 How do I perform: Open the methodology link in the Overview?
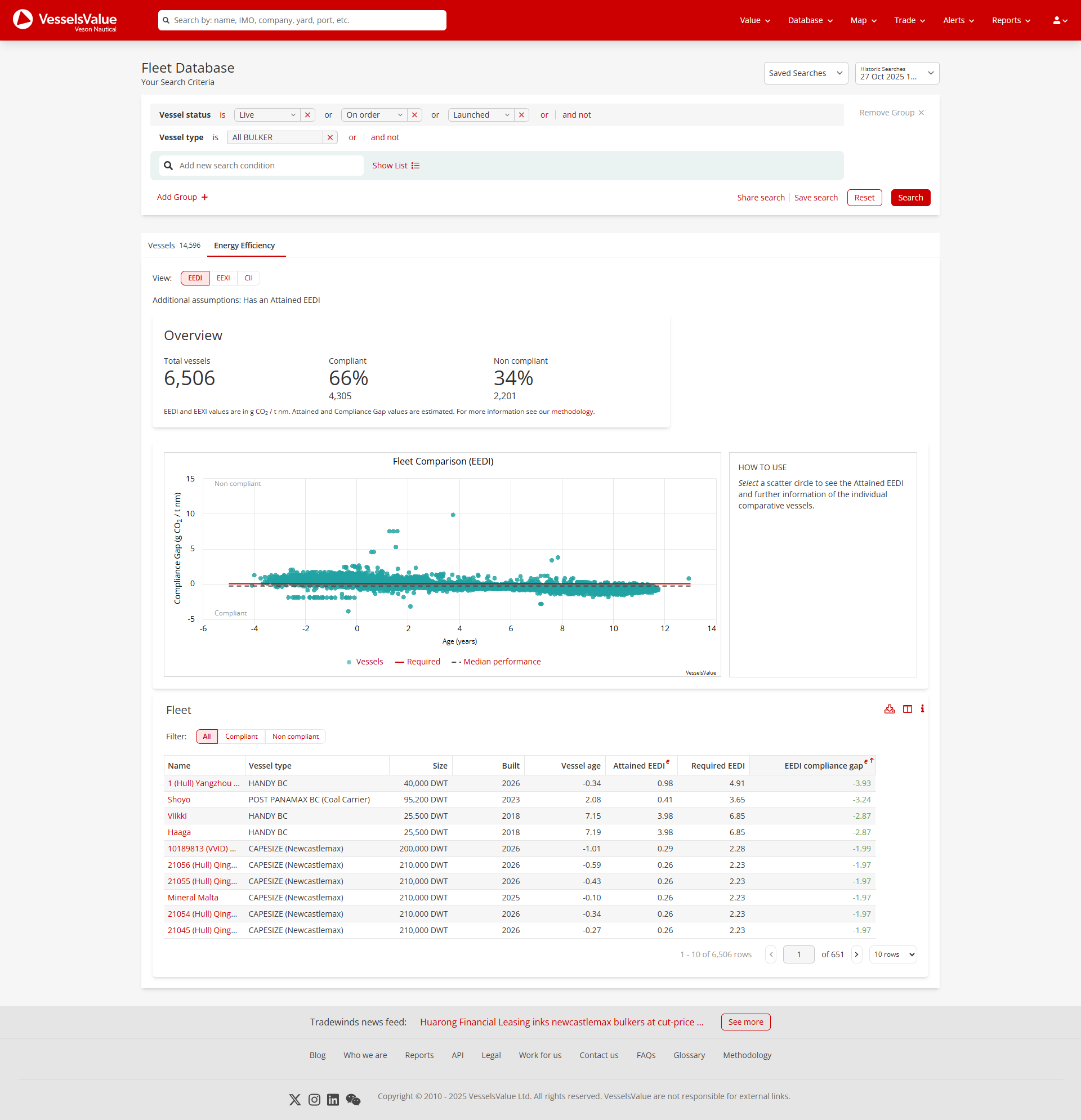[572, 411]
